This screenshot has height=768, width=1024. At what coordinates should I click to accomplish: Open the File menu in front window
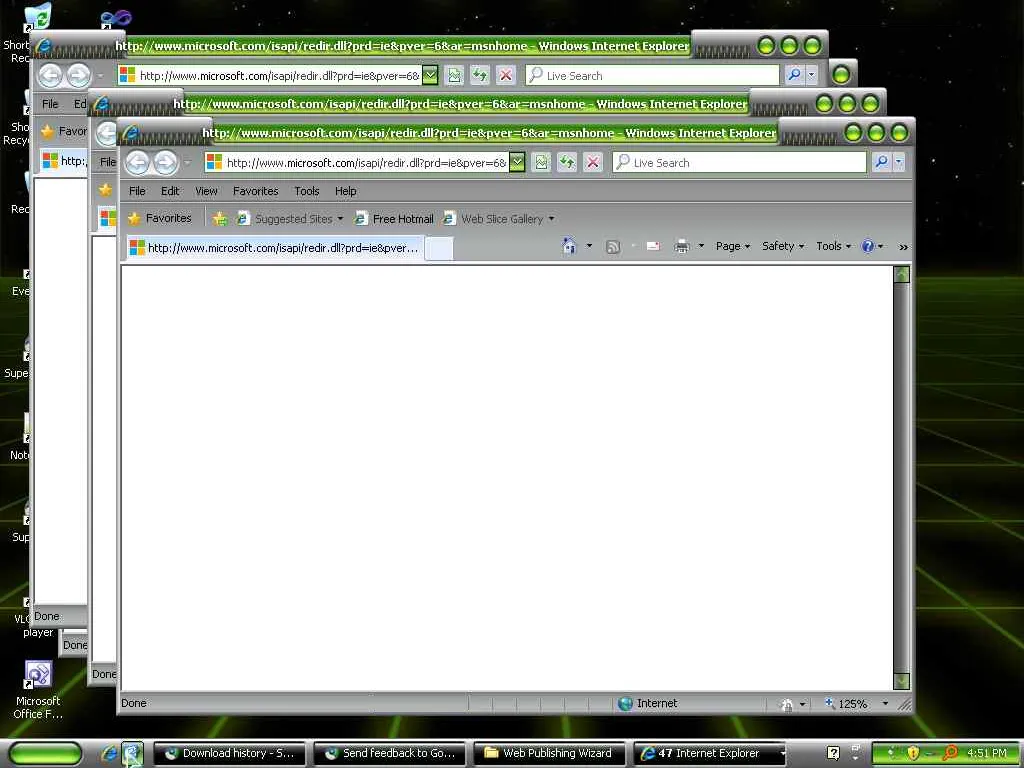[x=137, y=191]
